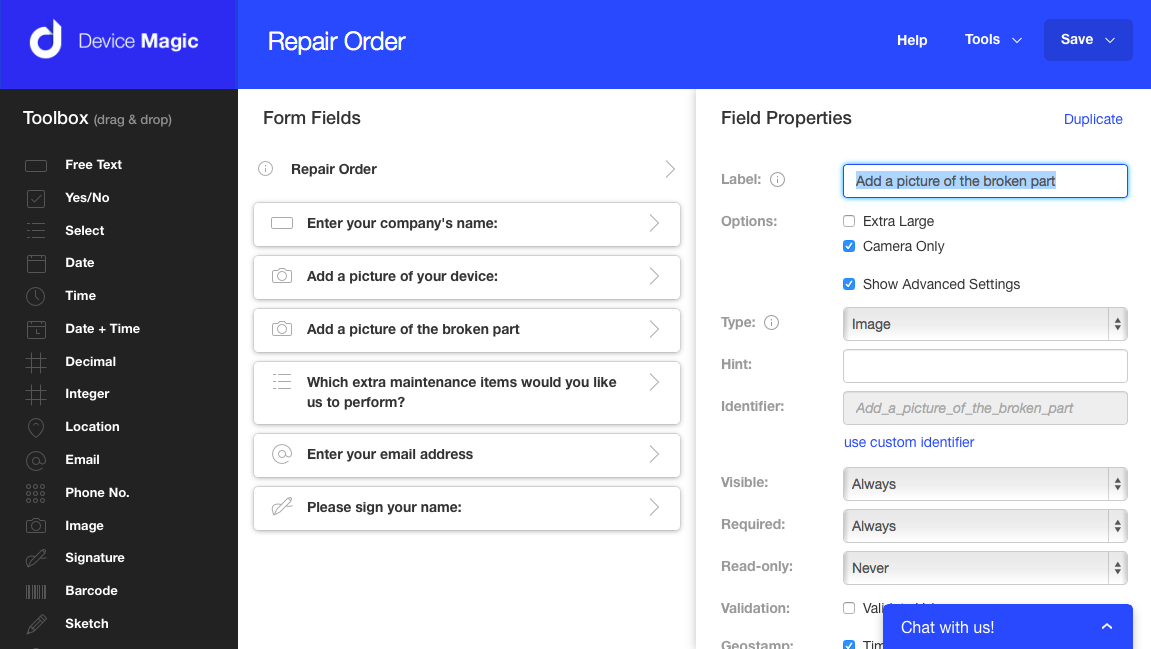Image resolution: width=1151 pixels, height=649 pixels.
Task: Pick the Location pin icon in Toolbox
Action: (x=36, y=427)
